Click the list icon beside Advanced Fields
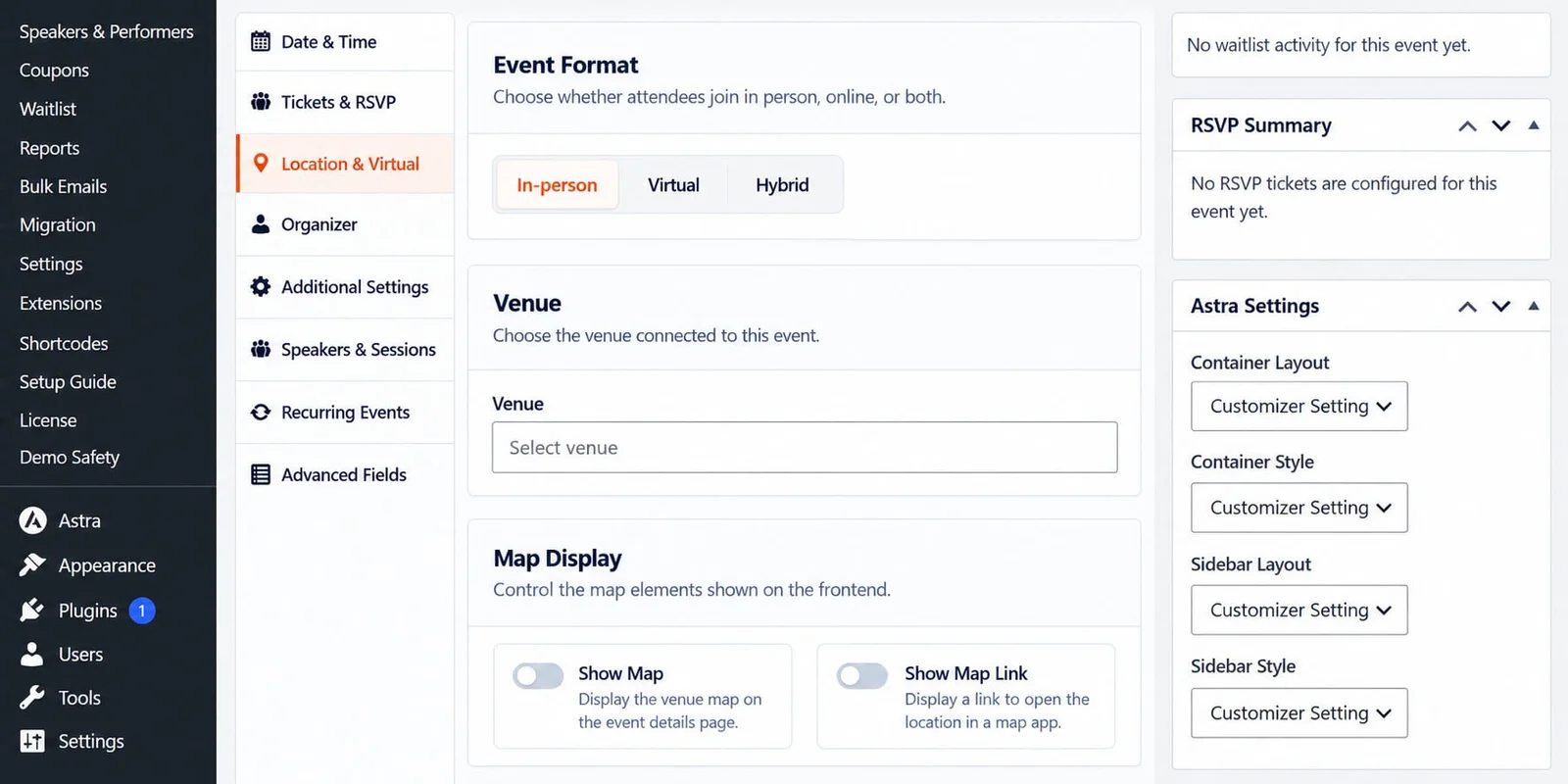This screenshot has width=1568, height=784. [x=261, y=474]
